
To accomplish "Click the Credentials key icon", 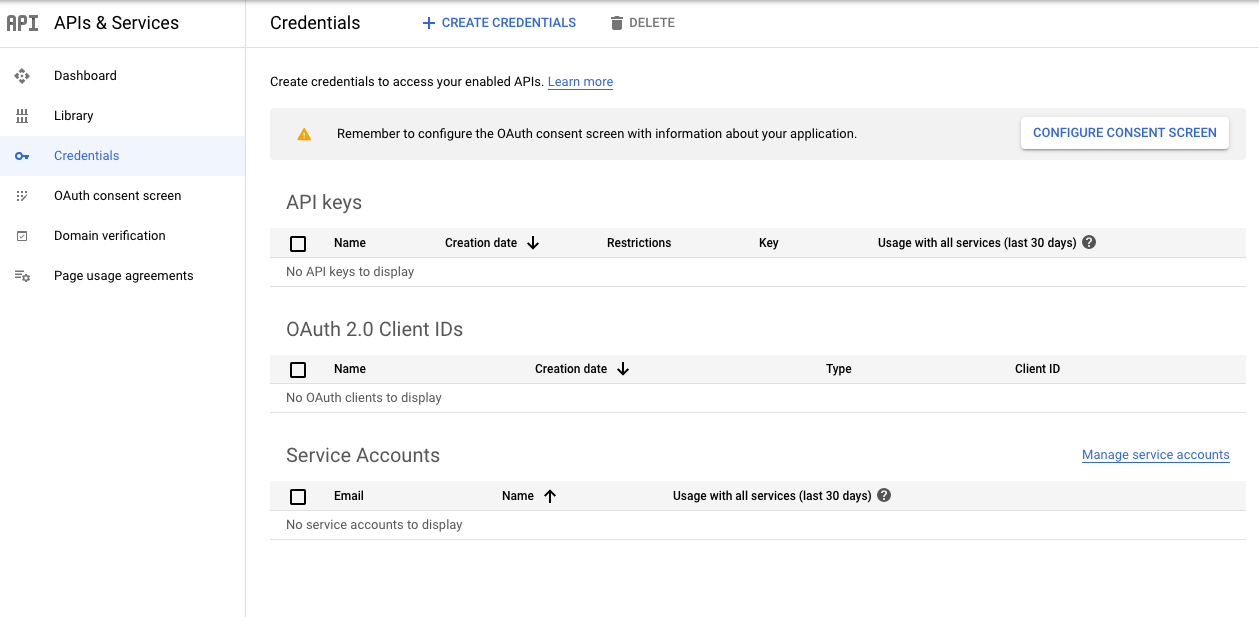I will point(22,156).
